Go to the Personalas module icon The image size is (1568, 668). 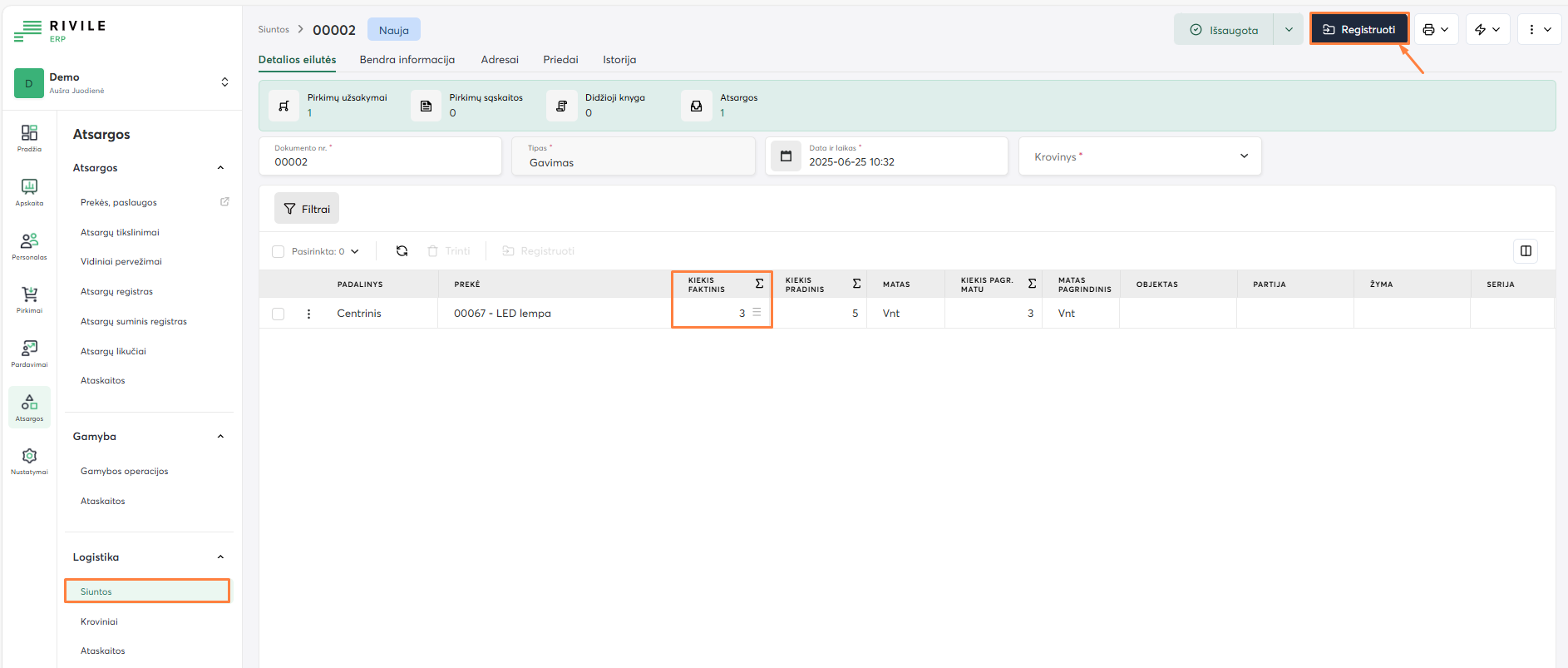[29, 245]
